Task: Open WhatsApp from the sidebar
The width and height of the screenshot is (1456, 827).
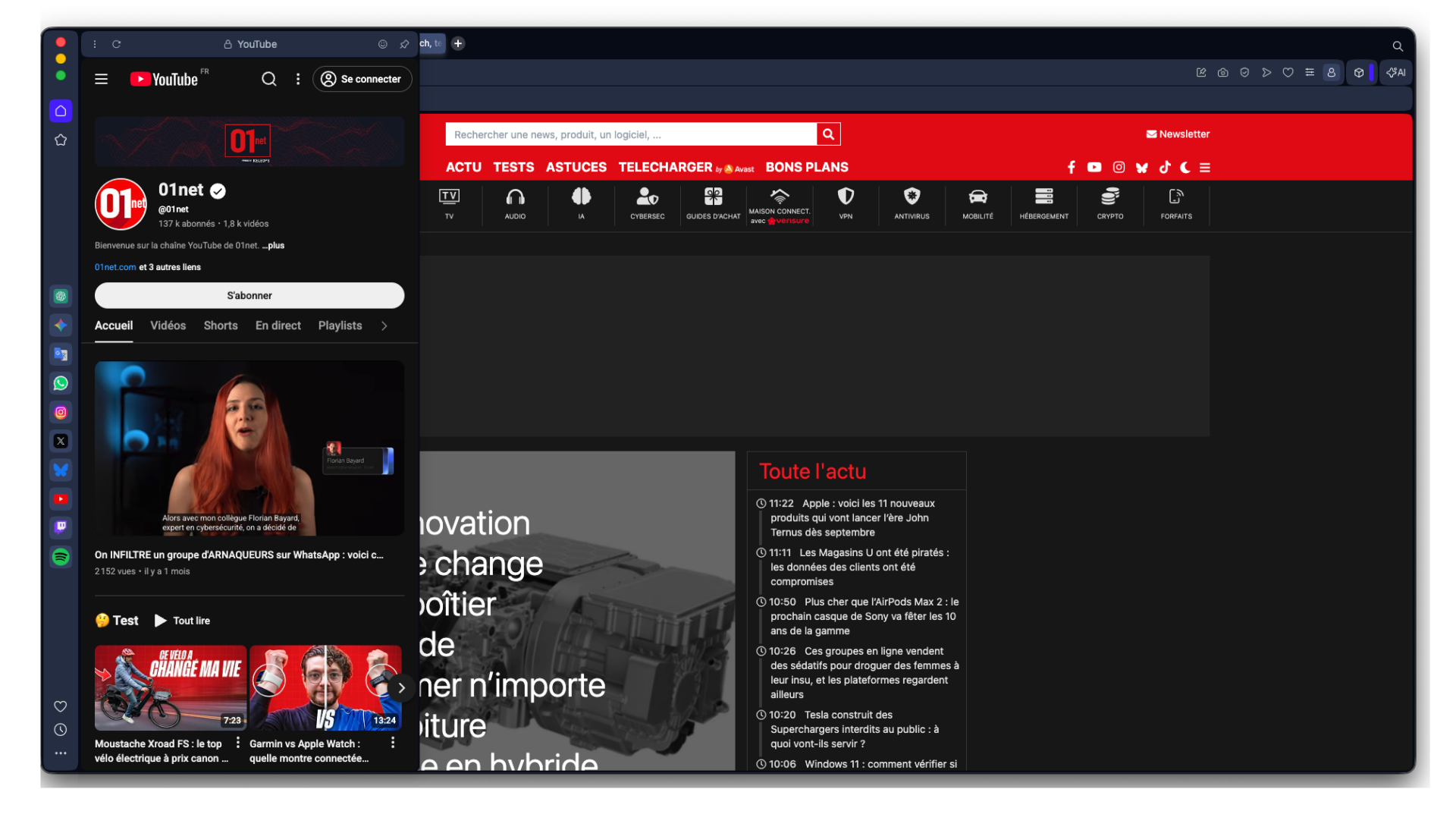Action: point(61,382)
